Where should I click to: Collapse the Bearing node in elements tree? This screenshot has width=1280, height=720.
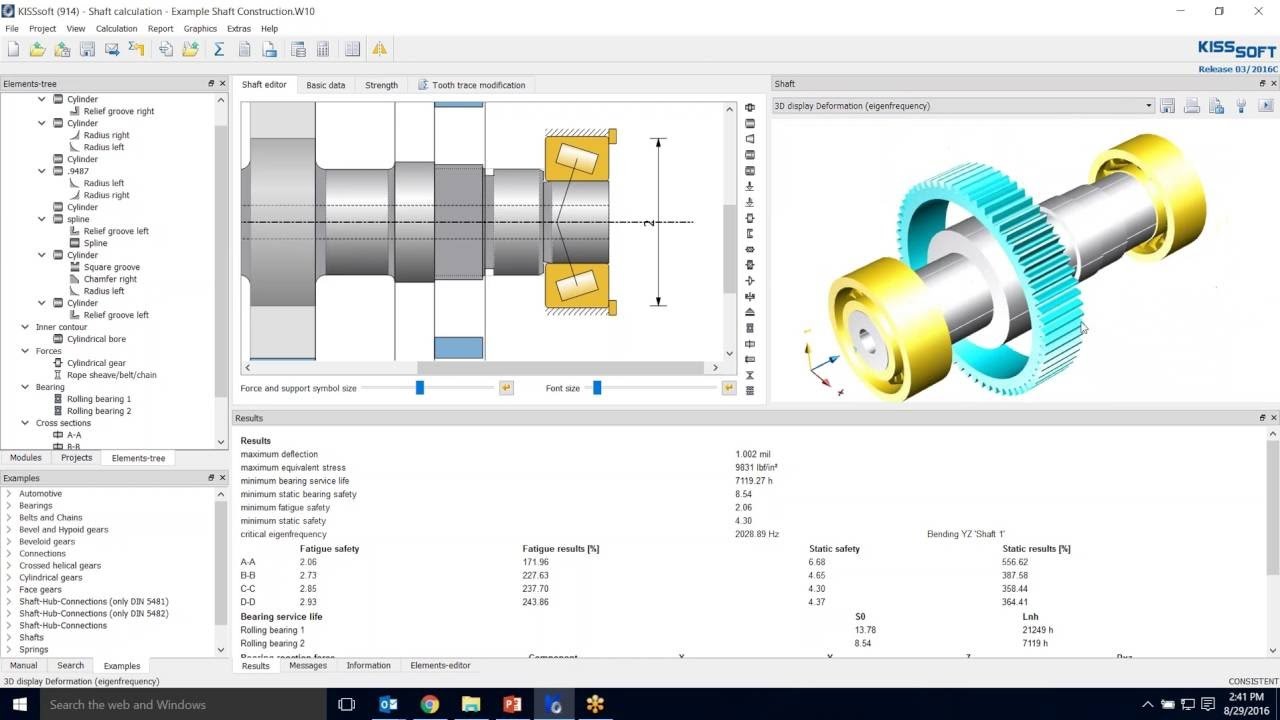pos(26,387)
